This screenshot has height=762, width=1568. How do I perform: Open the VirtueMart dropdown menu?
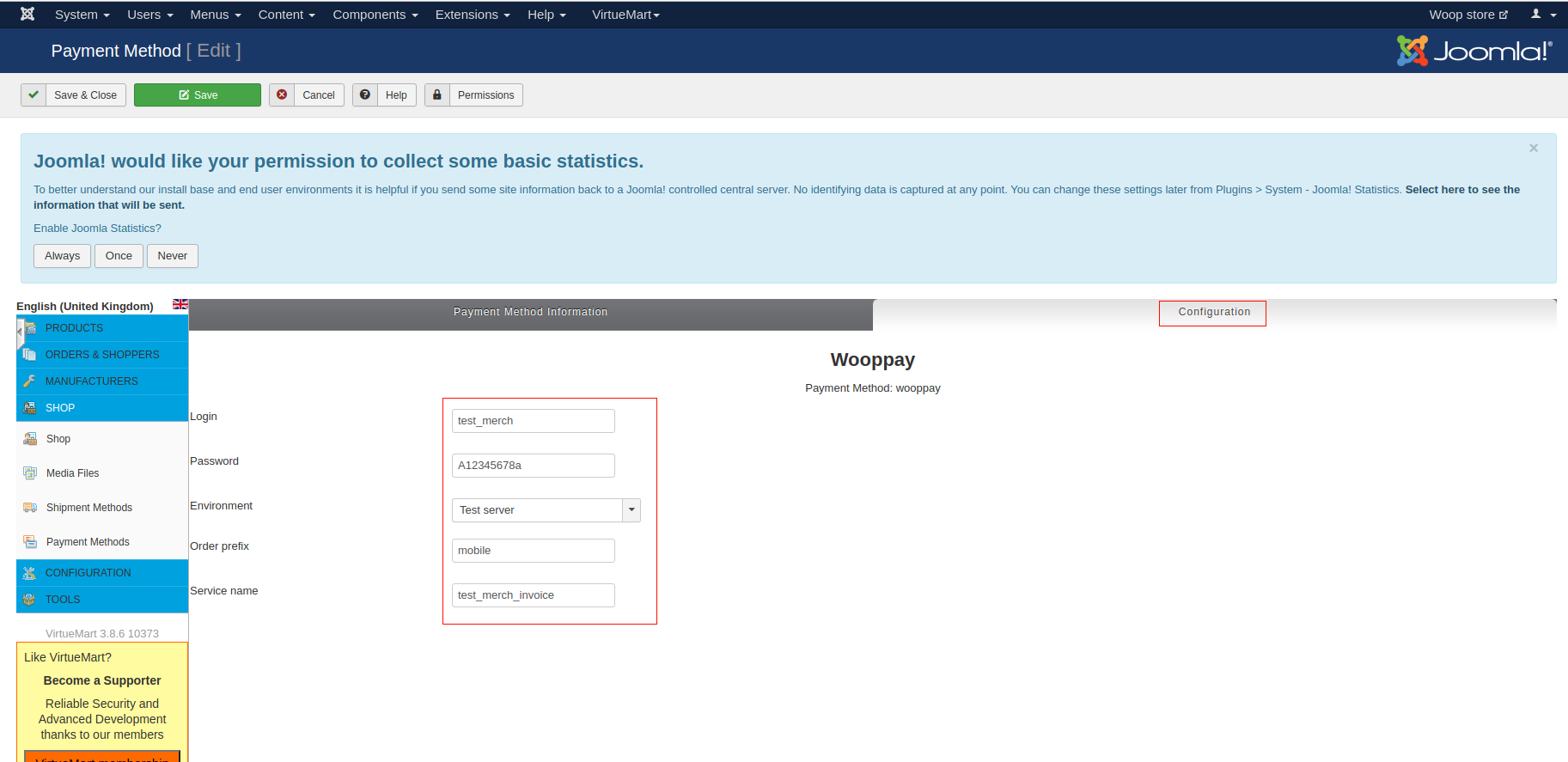click(x=625, y=15)
